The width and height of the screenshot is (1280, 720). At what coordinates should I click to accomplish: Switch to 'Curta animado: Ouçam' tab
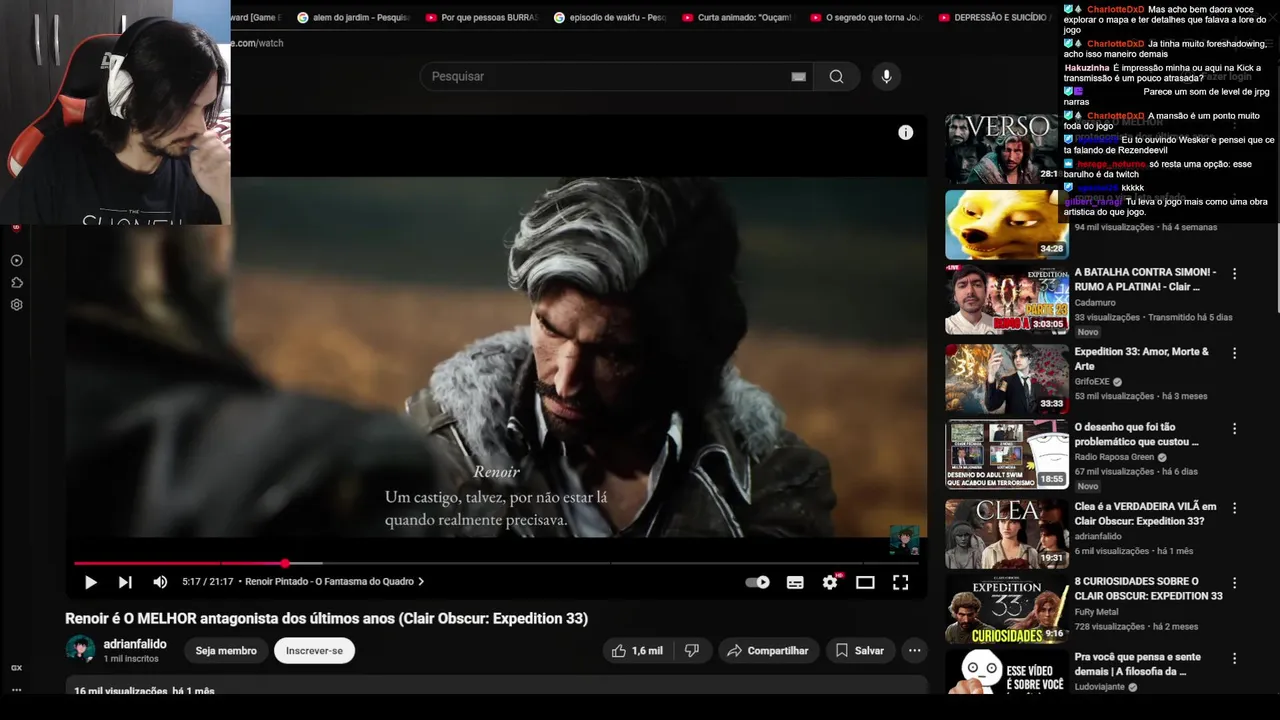[x=740, y=18]
